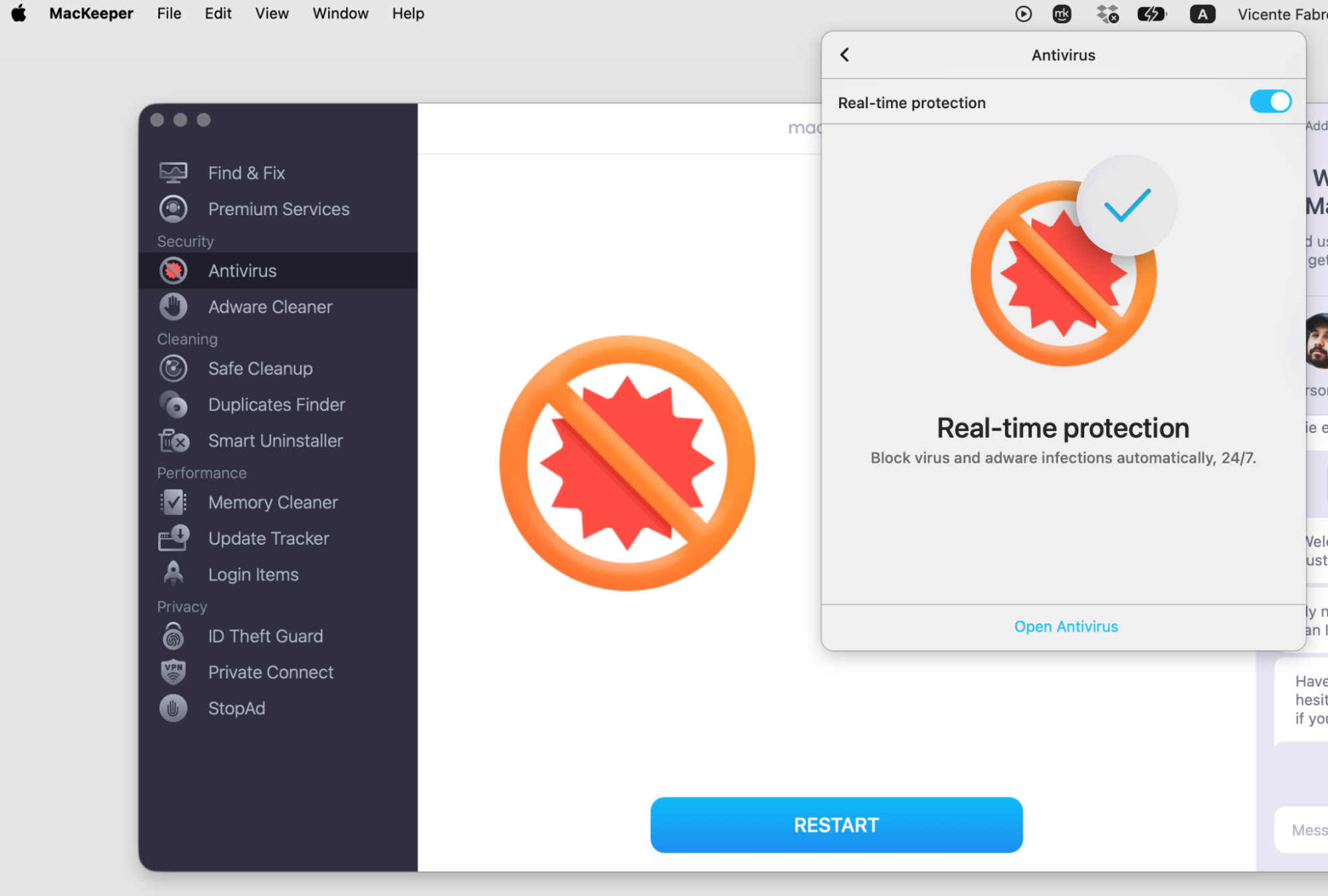Click the Premium Services headset icon

(x=173, y=209)
